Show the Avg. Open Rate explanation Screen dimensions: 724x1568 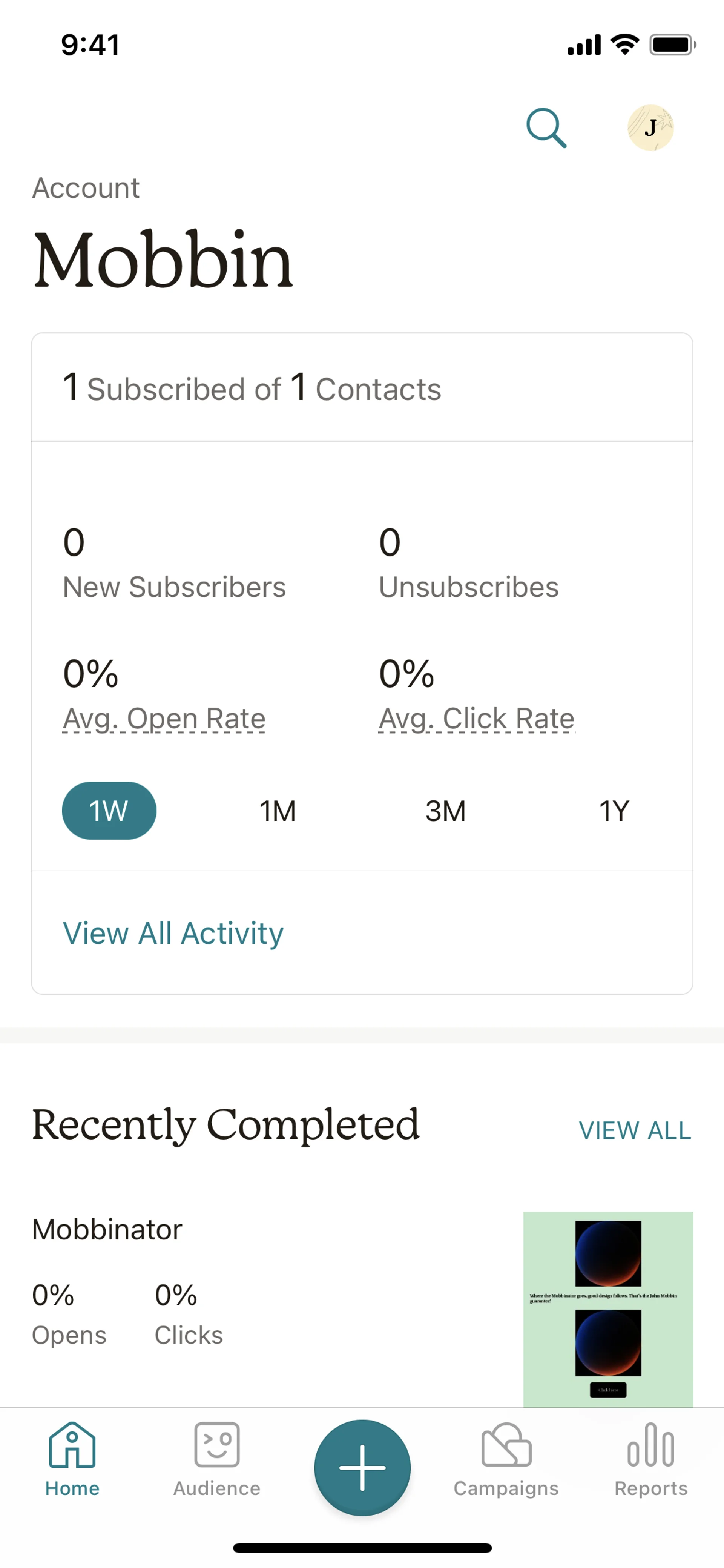[x=164, y=719]
